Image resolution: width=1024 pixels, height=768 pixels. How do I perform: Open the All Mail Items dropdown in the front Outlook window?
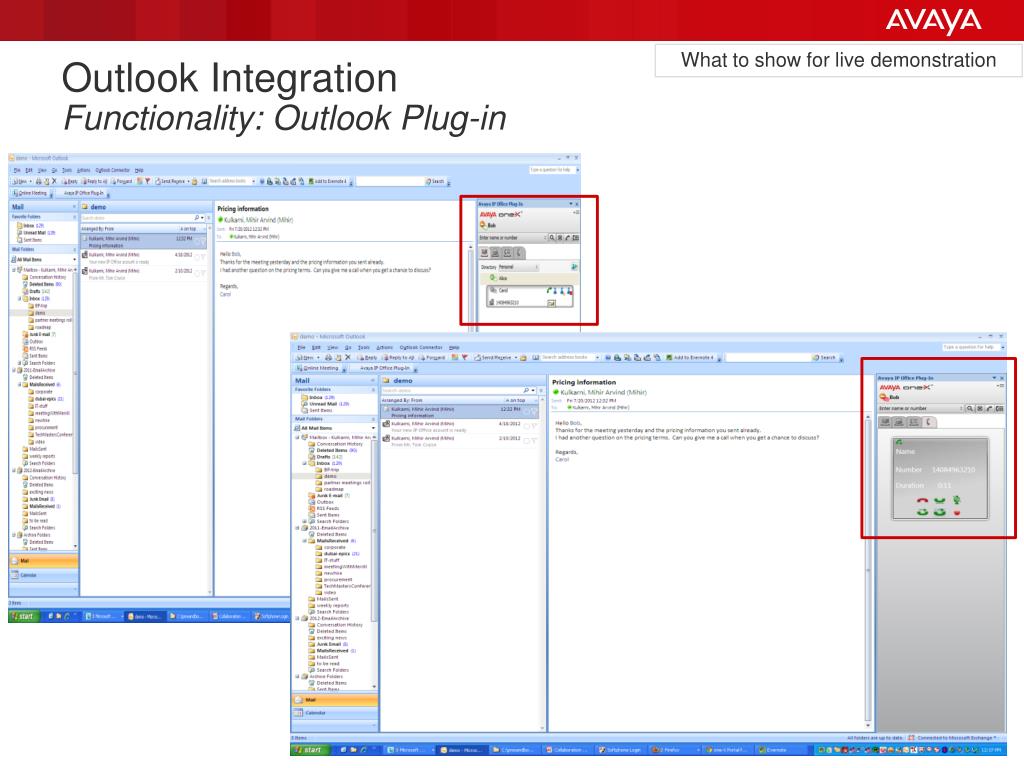(x=373, y=428)
